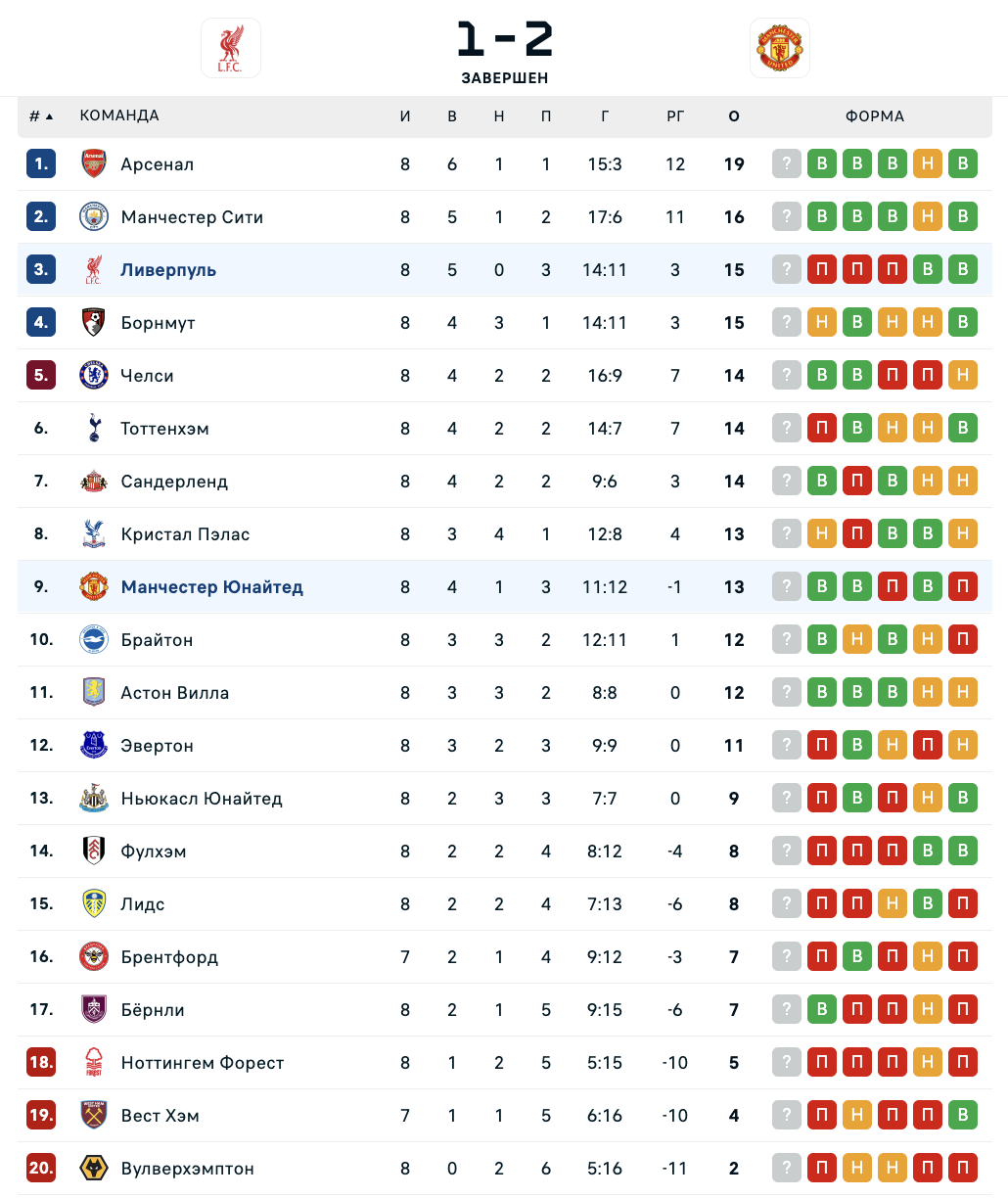Click the Manchester United crest in match header
Viewport: 1008px width, 1198px height.
pyautogui.click(x=780, y=48)
